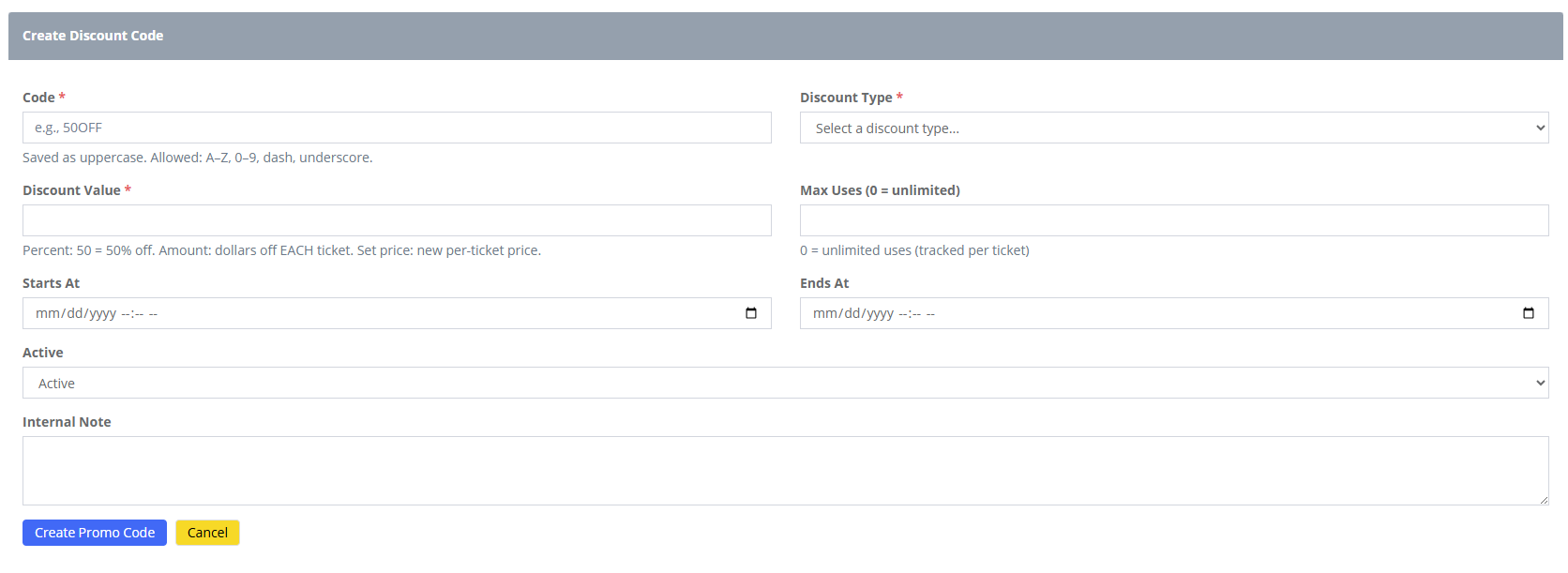Screen dimensions: 1568x573
Task: Click the Max Uses (0 = unlimited) label
Action: pos(880,190)
